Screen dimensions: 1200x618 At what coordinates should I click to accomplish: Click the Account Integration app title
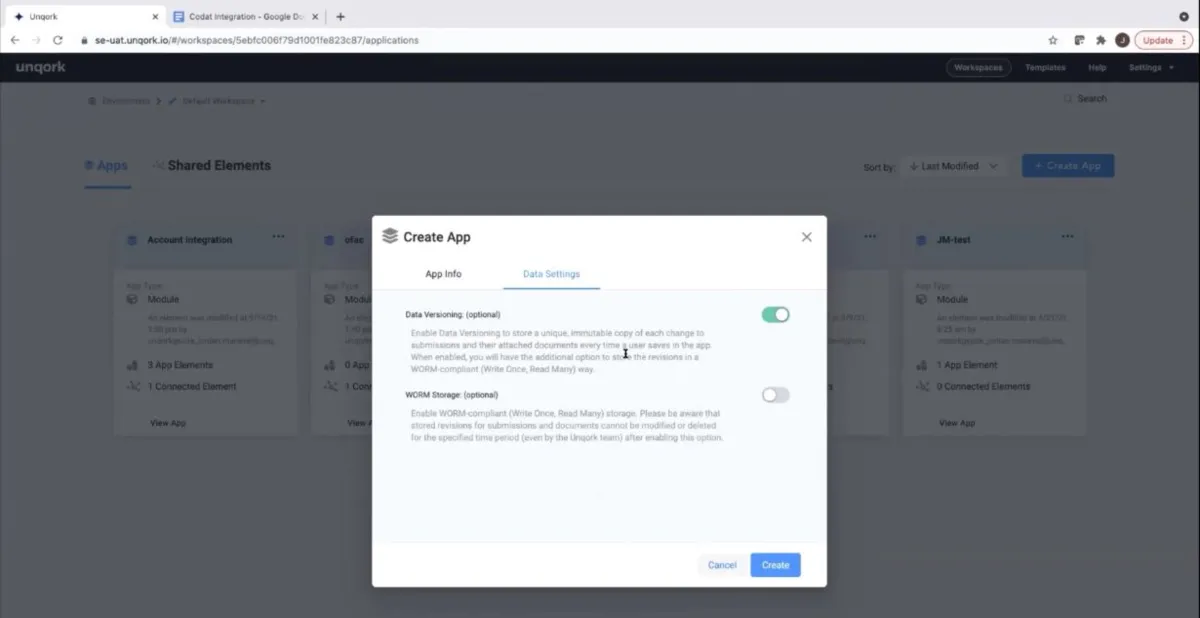(x=190, y=240)
